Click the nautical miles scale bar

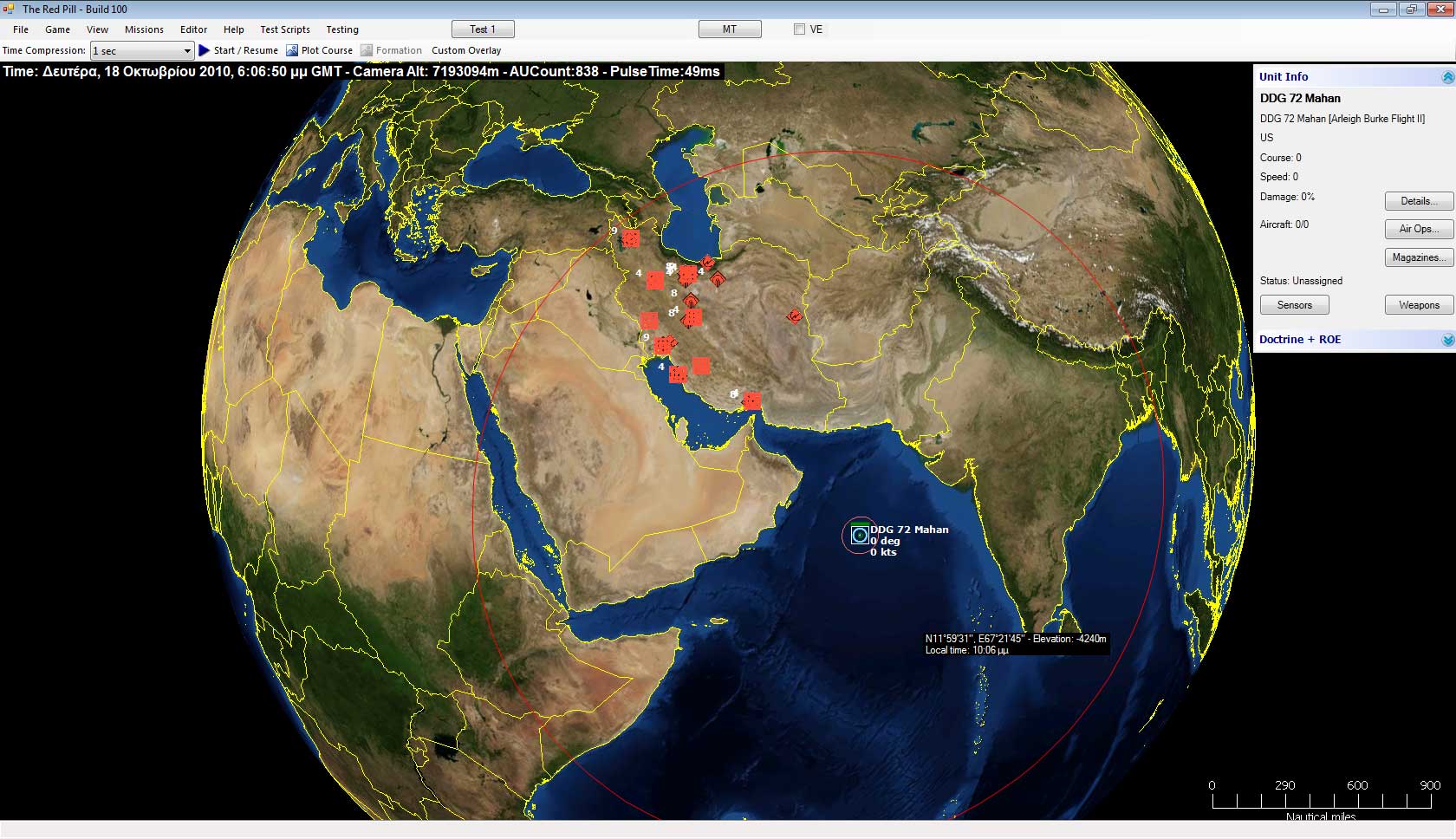pyautogui.click(x=1321, y=800)
